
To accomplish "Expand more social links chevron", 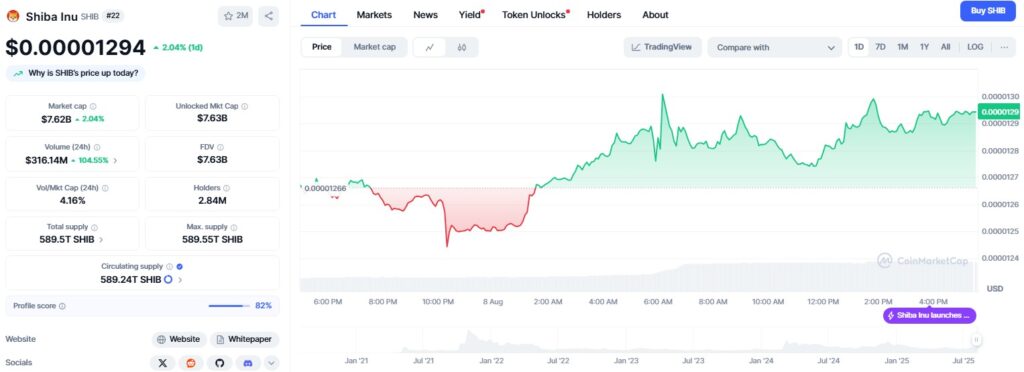I will point(271,362).
